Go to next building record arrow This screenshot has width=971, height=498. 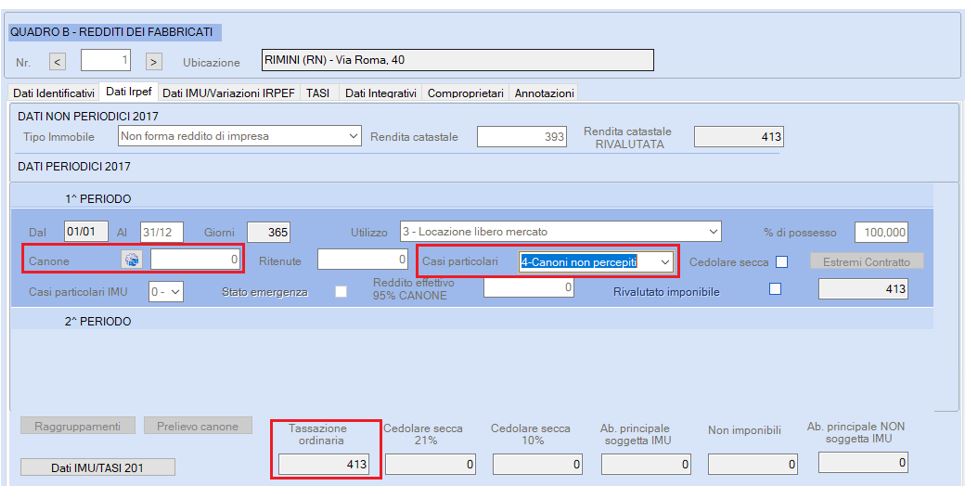pos(154,61)
